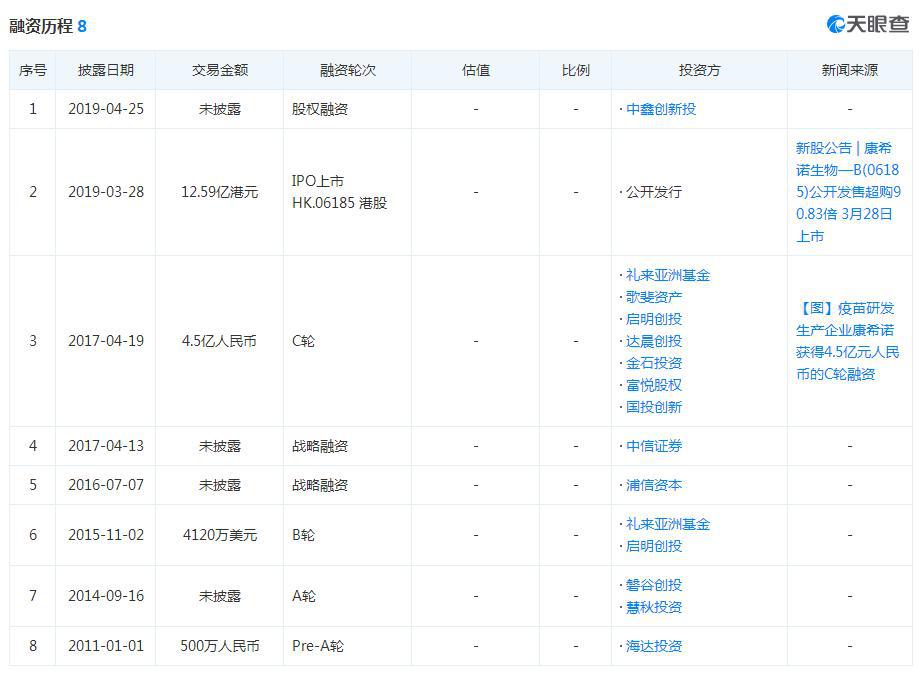This screenshot has height=673, width=923.
Task: Click the 融资轮次 column header
Action: pos(348,70)
